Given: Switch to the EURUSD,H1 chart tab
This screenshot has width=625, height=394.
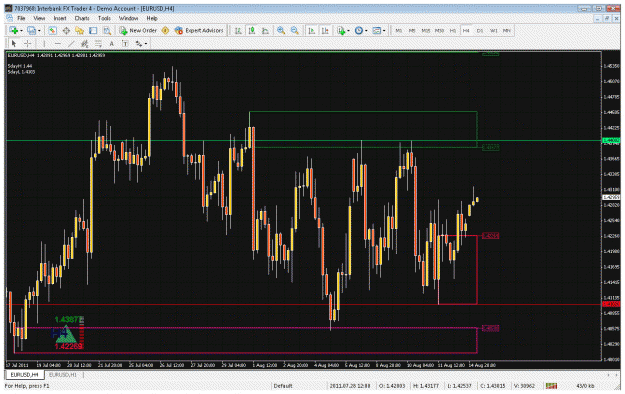Looking at the screenshot, I should pos(63,375).
